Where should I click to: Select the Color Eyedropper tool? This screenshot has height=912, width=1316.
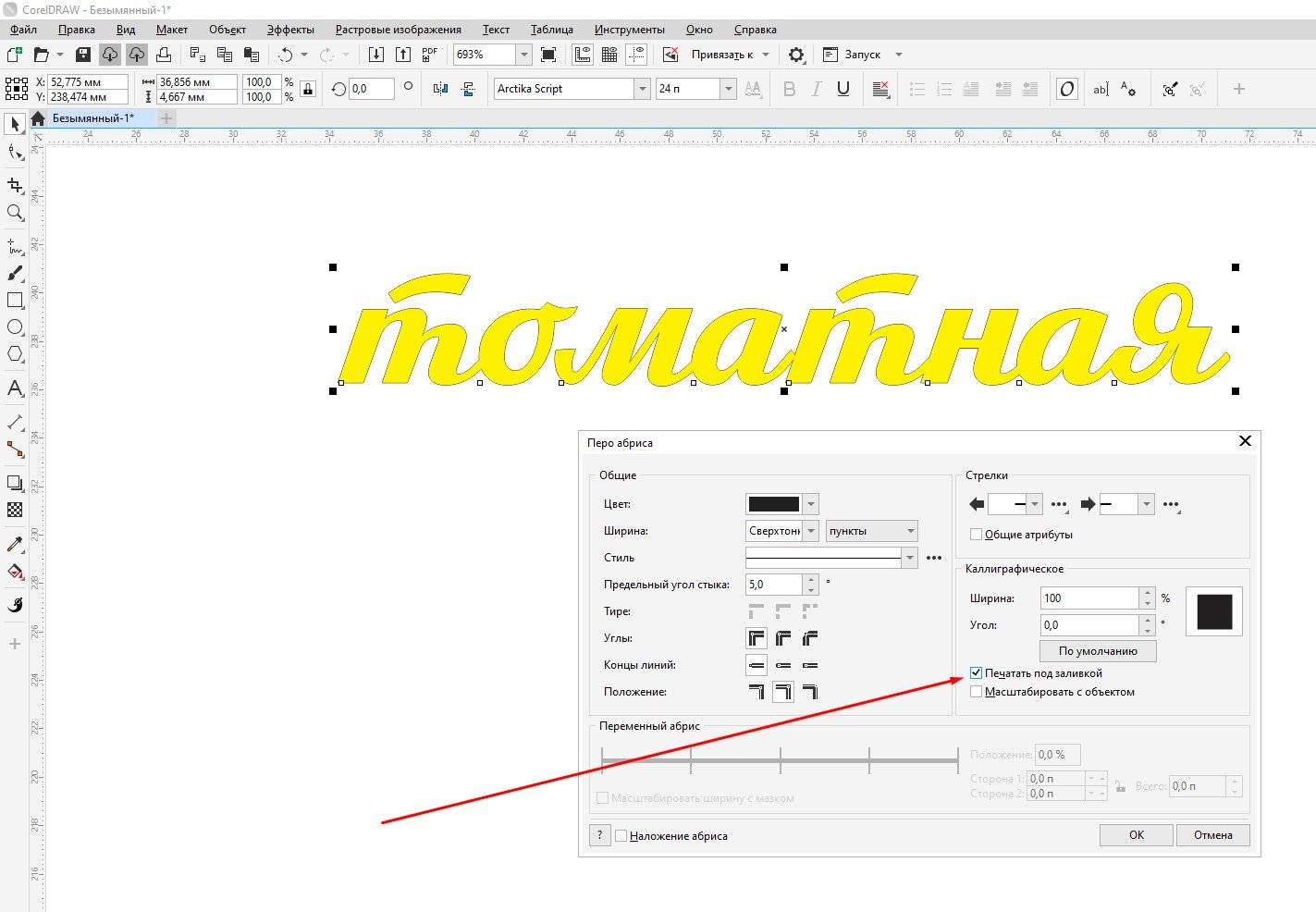(15, 545)
